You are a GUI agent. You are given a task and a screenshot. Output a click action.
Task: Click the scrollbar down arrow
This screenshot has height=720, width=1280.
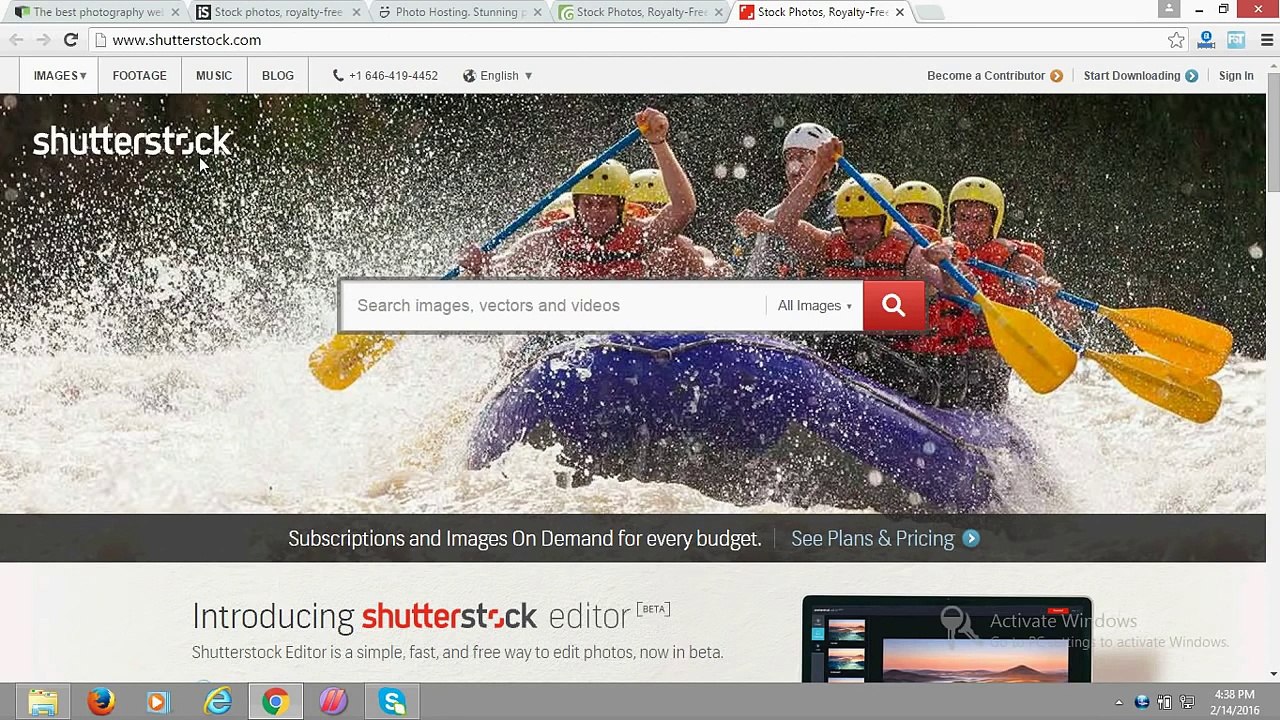click(1272, 674)
